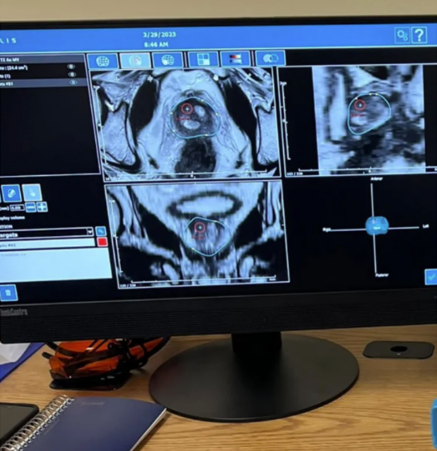Toggle visibility eye of the second list row
The width and height of the screenshot is (437, 451).
pos(72,75)
